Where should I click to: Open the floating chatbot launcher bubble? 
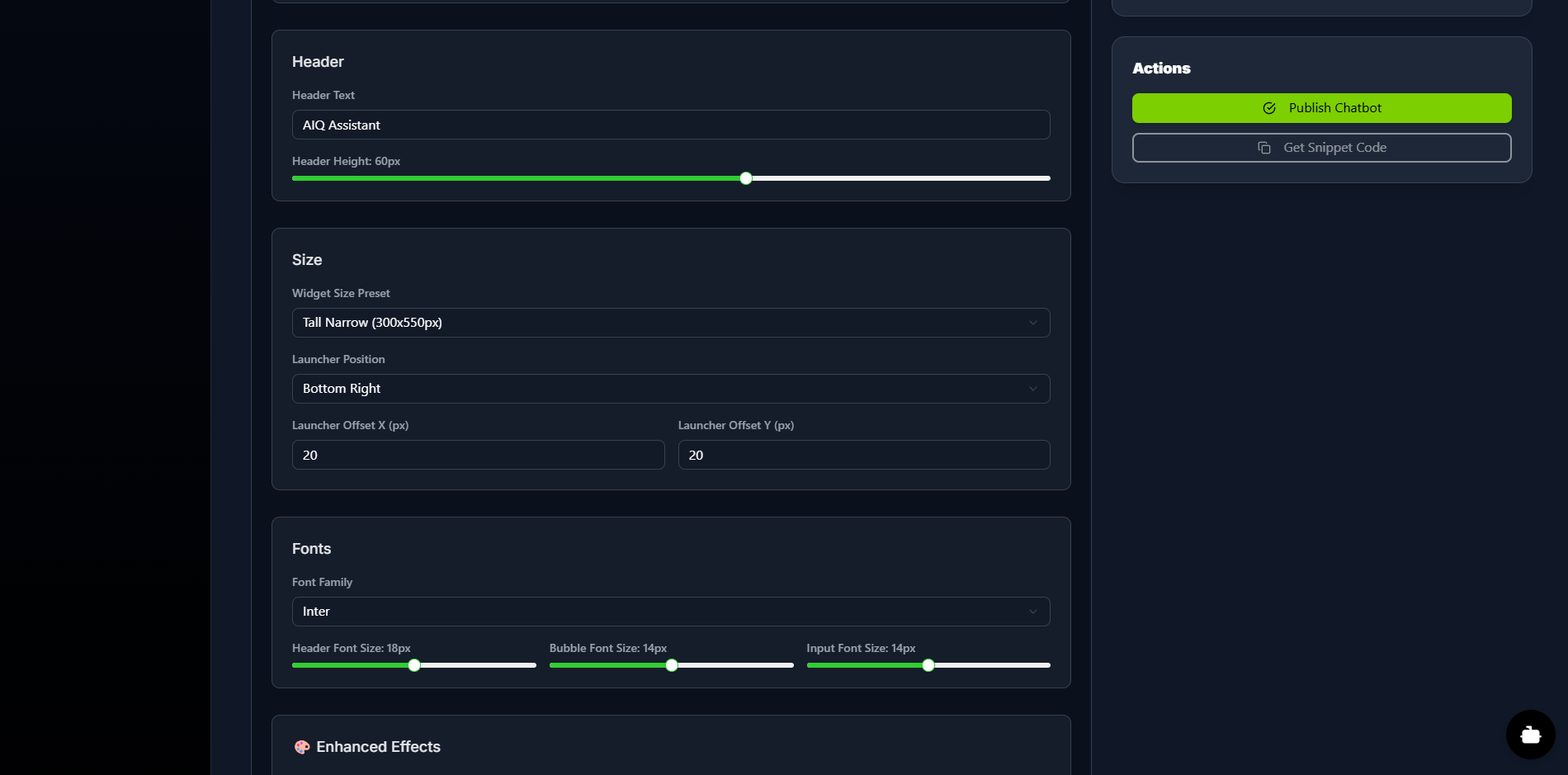[1530, 735]
